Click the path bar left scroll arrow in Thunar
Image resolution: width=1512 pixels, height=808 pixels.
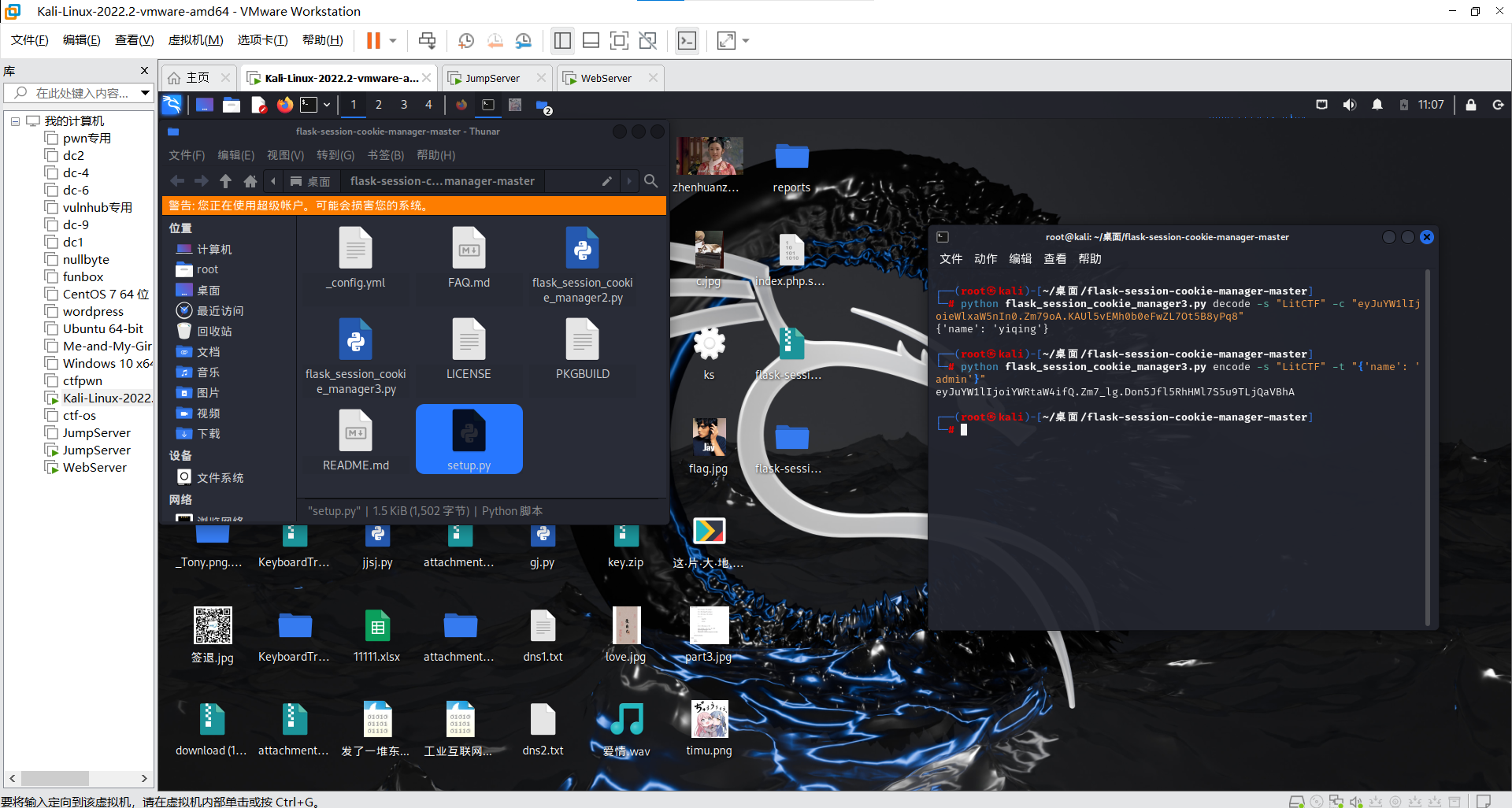273,181
